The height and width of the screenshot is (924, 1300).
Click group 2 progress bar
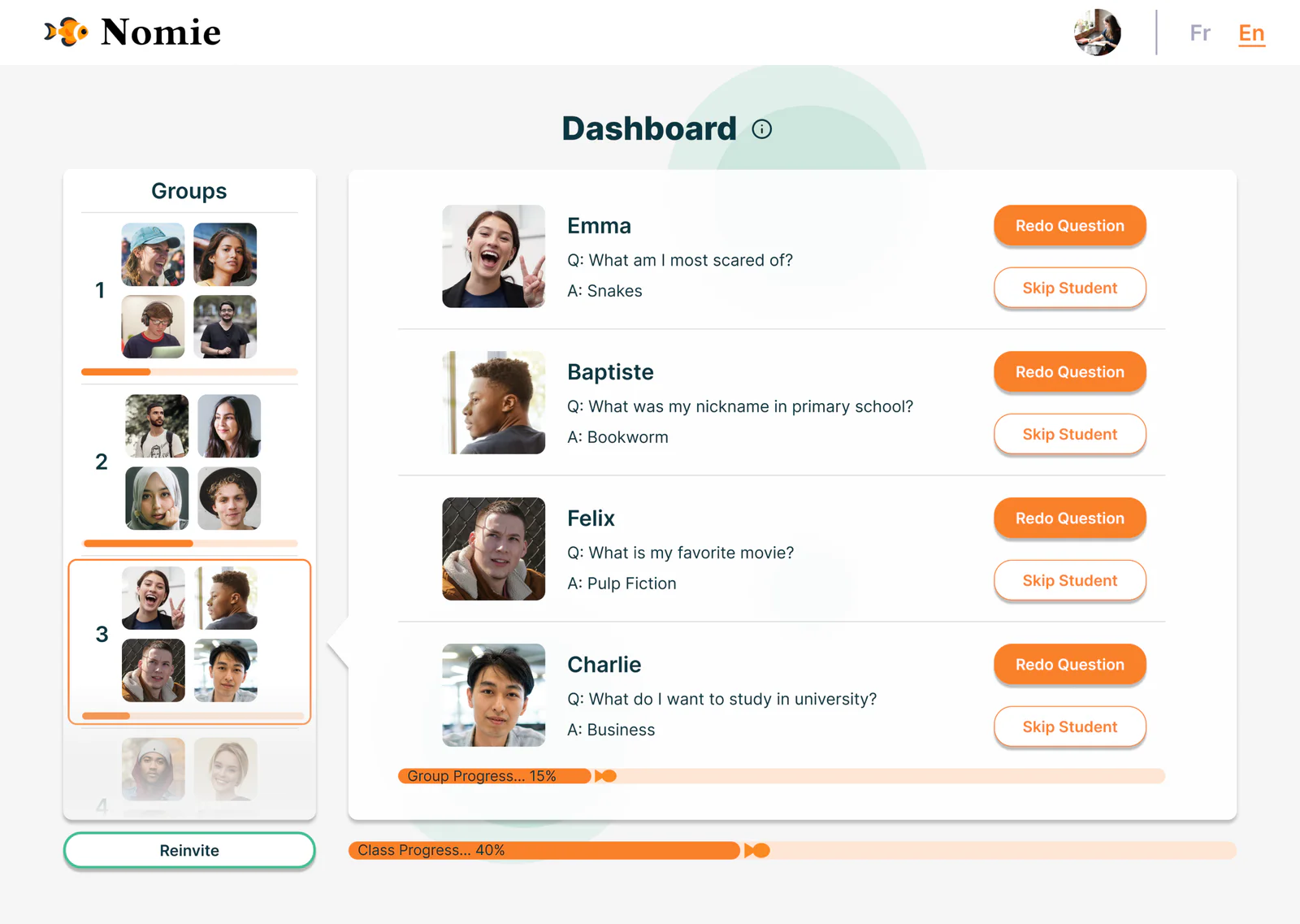point(189,544)
